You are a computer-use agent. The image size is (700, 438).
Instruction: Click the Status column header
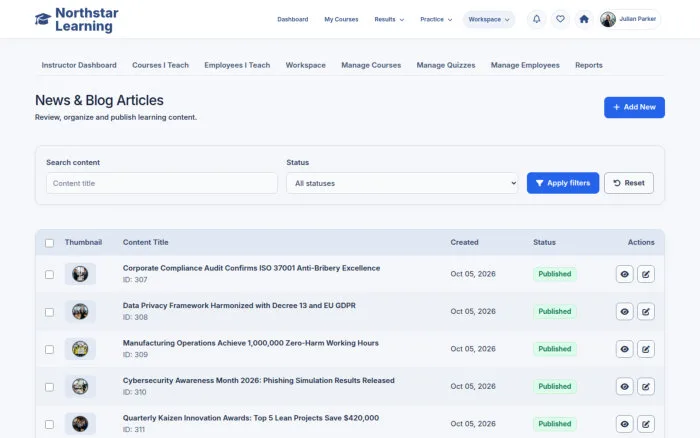pyautogui.click(x=544, y=242)
